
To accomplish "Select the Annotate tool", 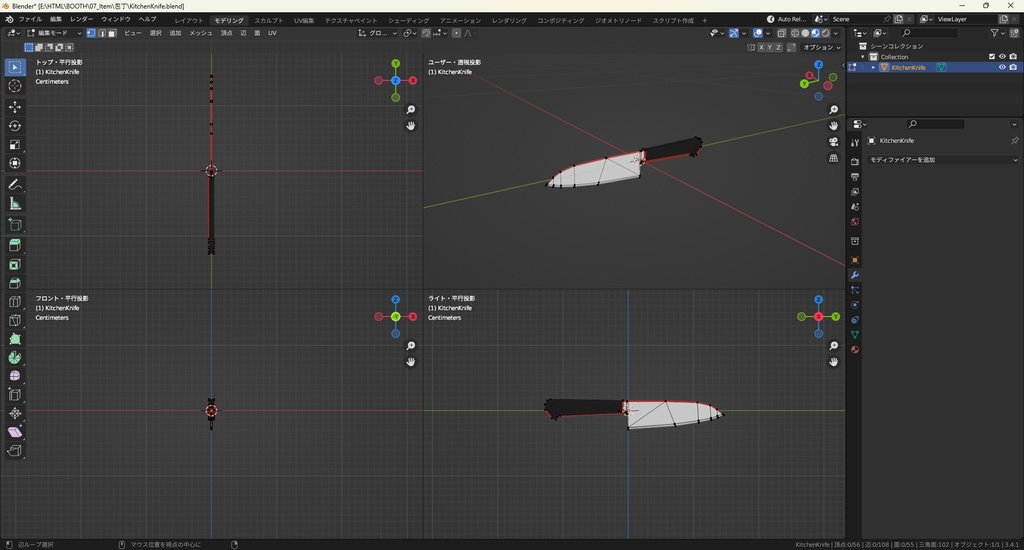I will pos(14,185).
